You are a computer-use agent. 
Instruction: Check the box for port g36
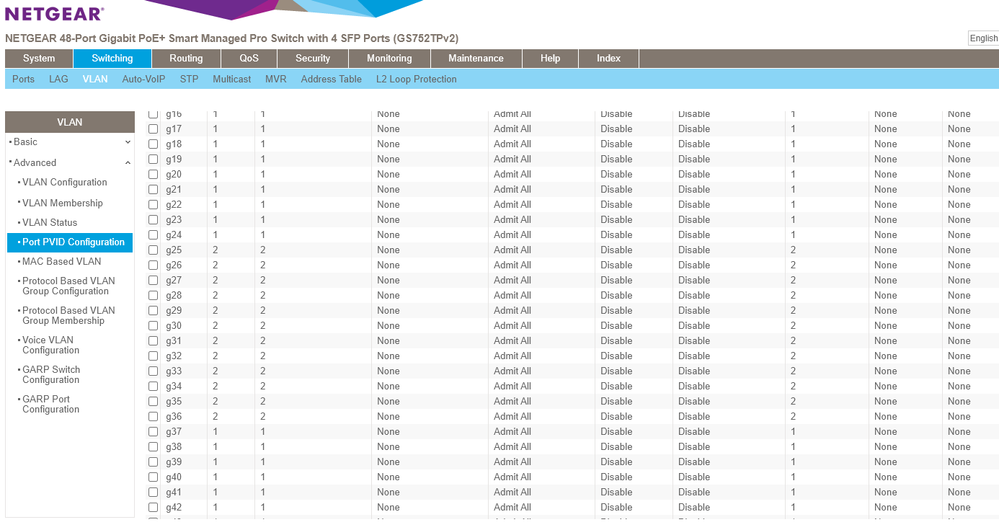tap(153, 417)
